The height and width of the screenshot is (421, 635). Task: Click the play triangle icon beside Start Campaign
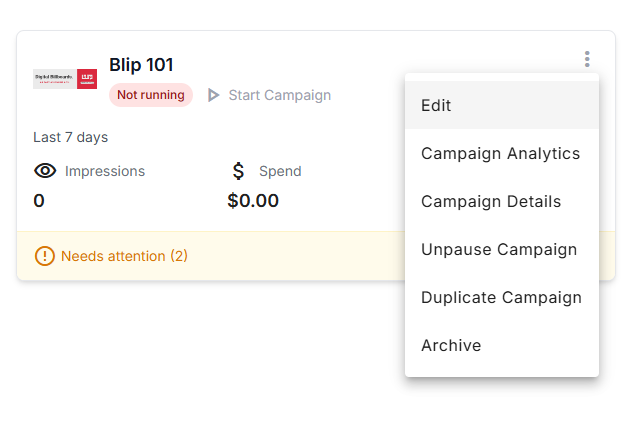click(213, 95)
